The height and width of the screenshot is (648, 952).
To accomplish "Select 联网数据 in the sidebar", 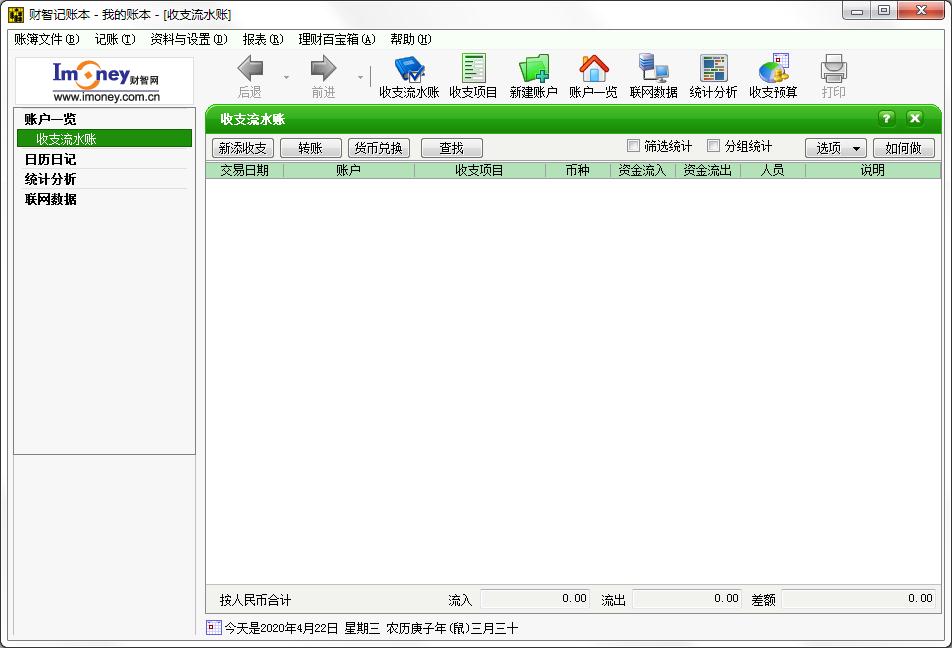I will (x=50, y=199).
